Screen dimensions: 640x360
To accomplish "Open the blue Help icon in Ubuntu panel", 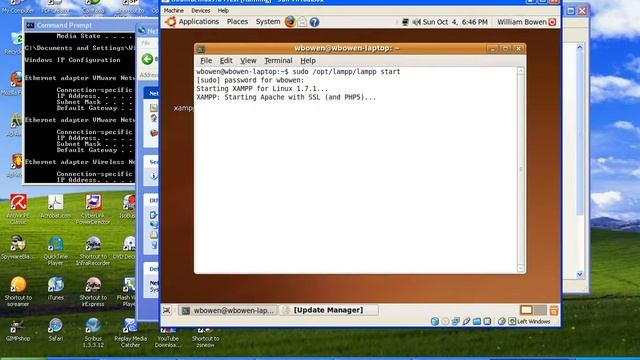I will (x=314, y=22).
